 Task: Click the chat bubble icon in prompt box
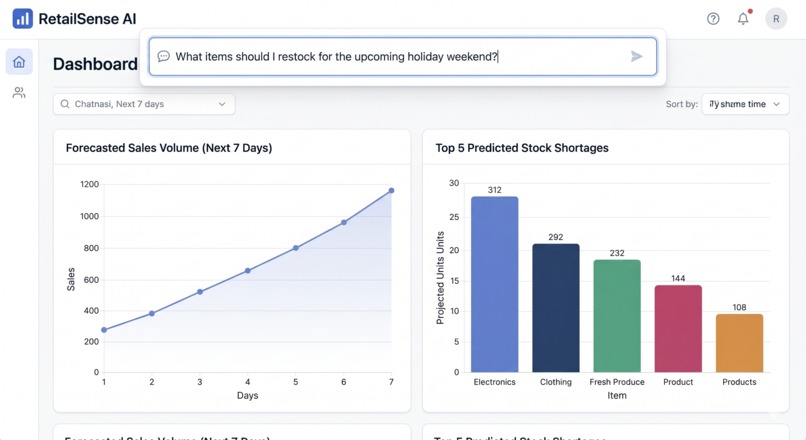(163, 57)
